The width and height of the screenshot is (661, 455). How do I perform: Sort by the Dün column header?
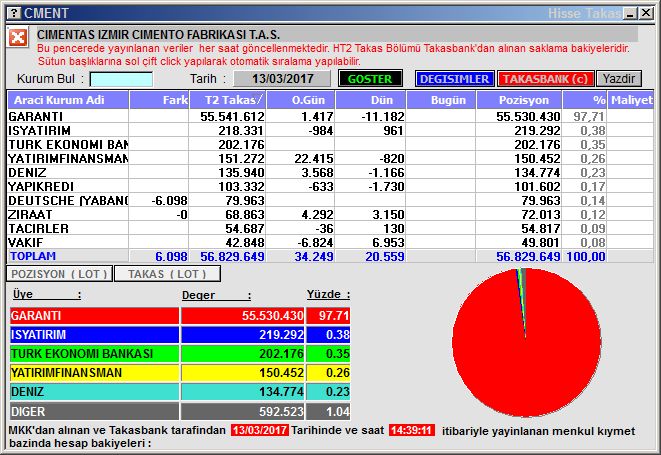(x=371, y=100)
